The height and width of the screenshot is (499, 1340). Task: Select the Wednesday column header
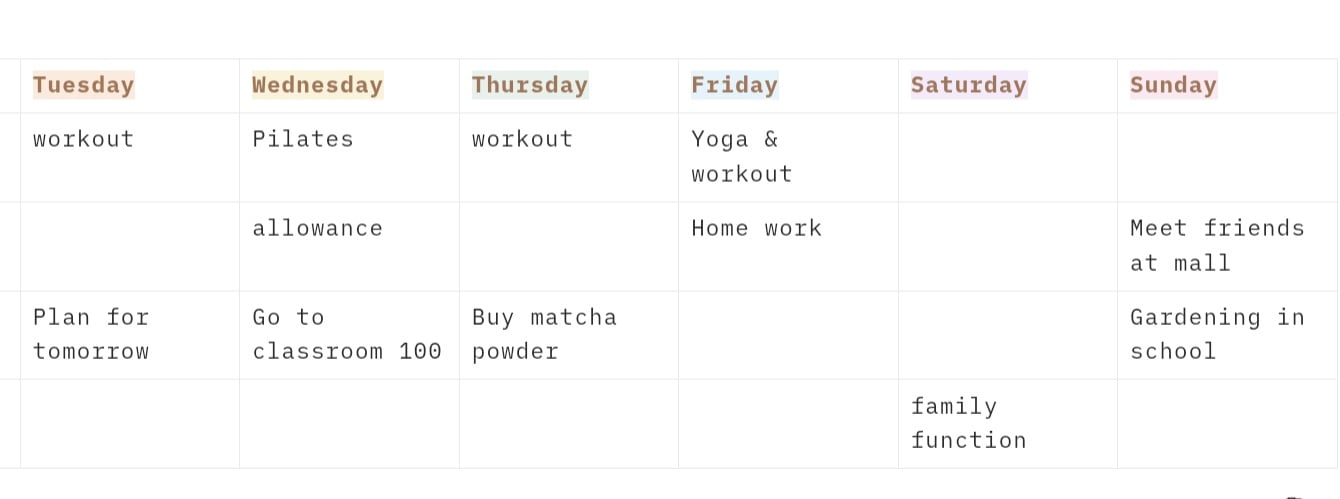317,85
